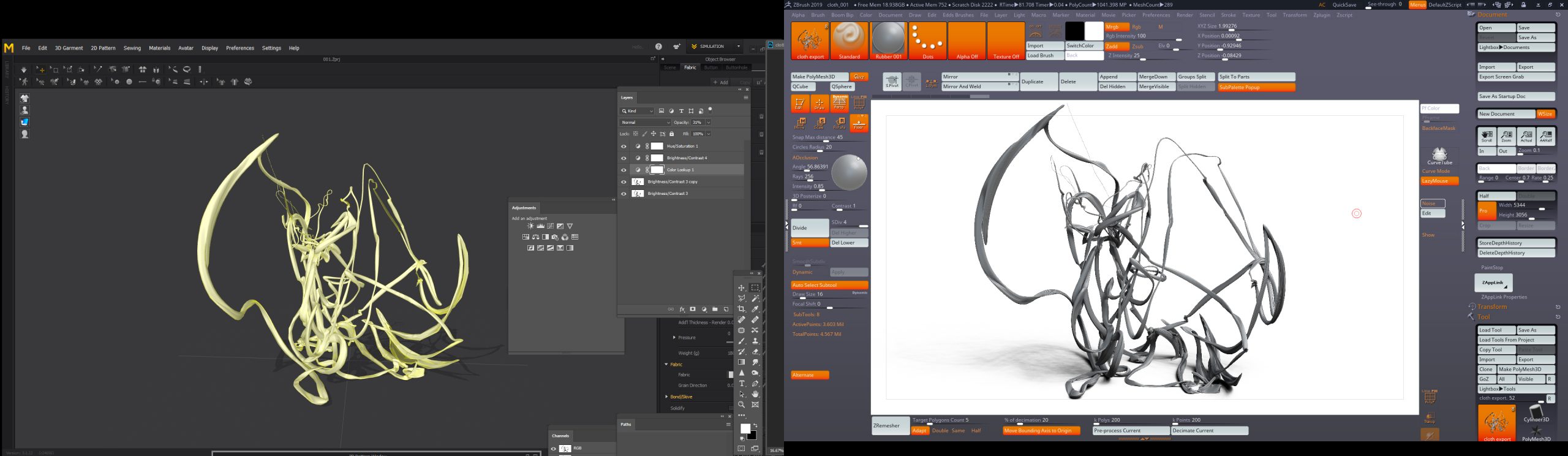Hide the Hue/Saturation 1 layer

pos(624,146)
